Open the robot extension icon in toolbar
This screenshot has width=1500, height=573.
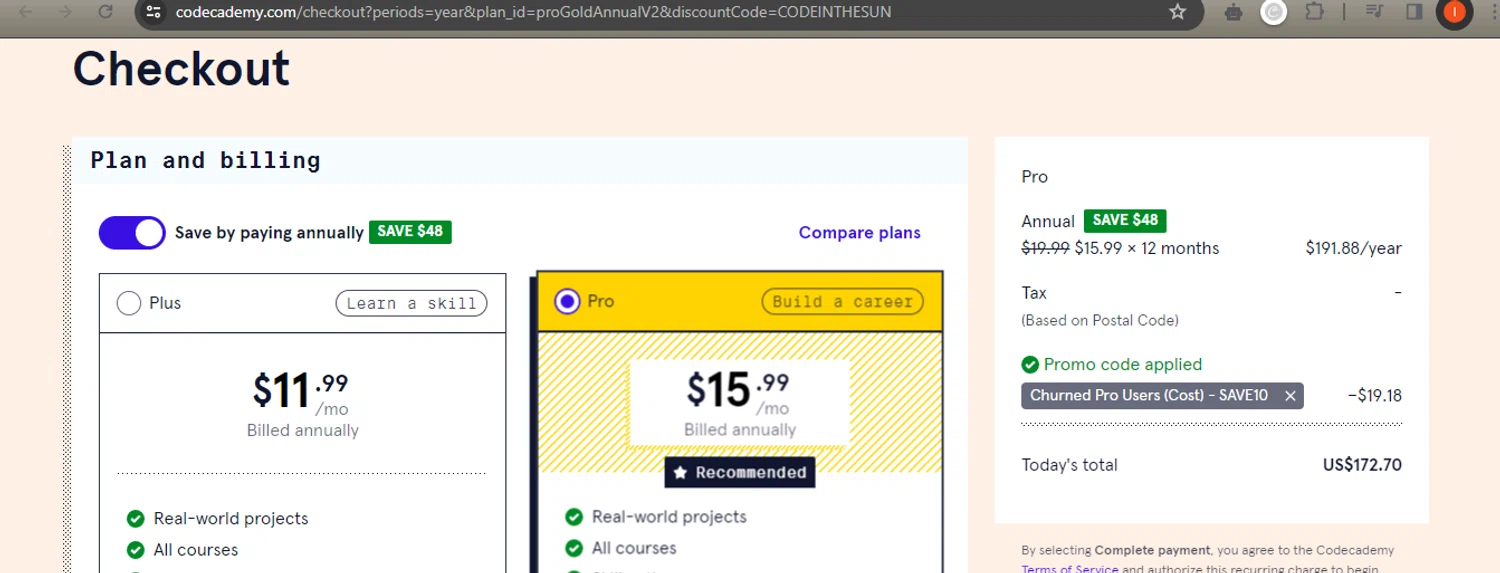coord(1234,12)
